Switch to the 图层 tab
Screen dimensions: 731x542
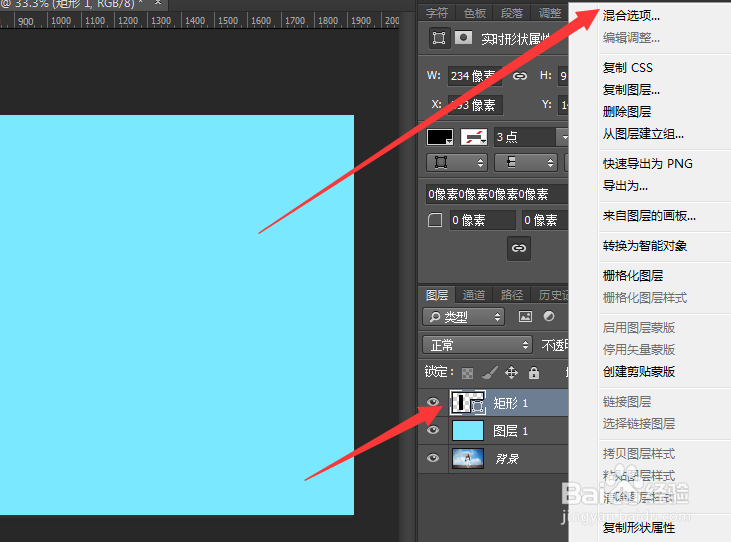[437, 295]
